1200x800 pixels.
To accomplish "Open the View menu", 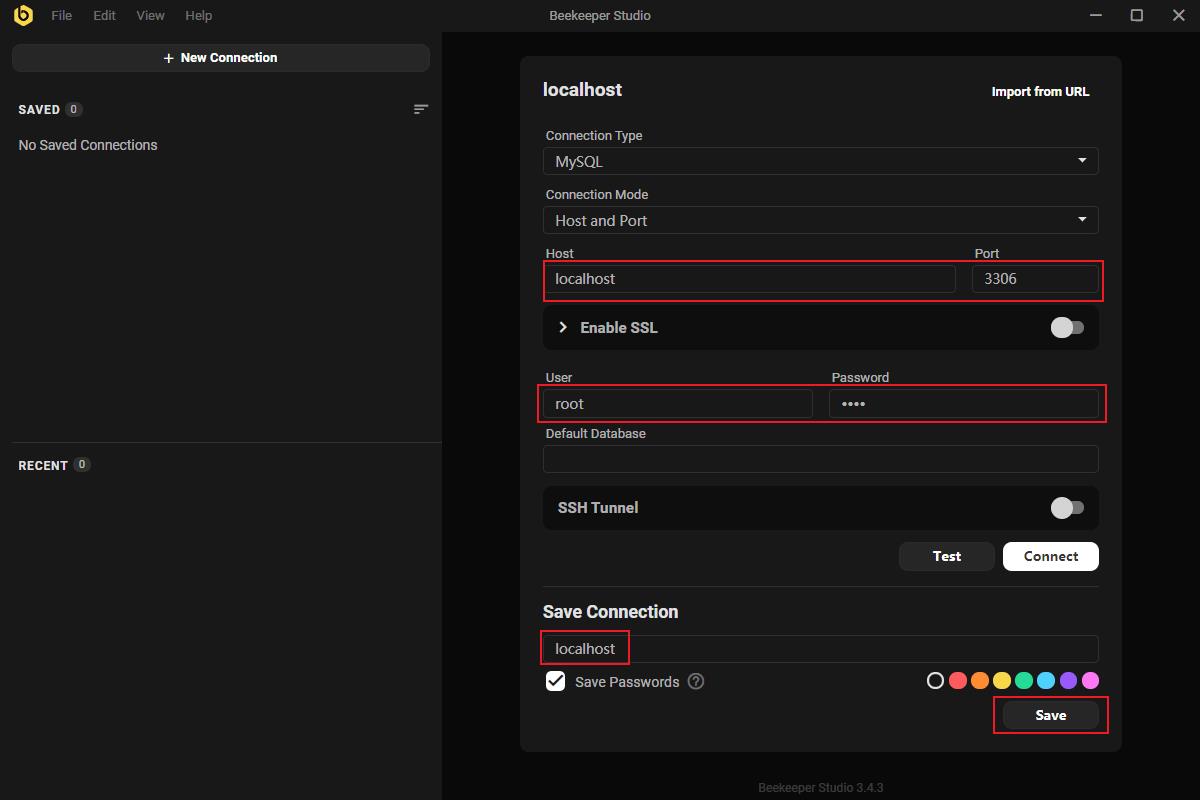I will point(150,15).
